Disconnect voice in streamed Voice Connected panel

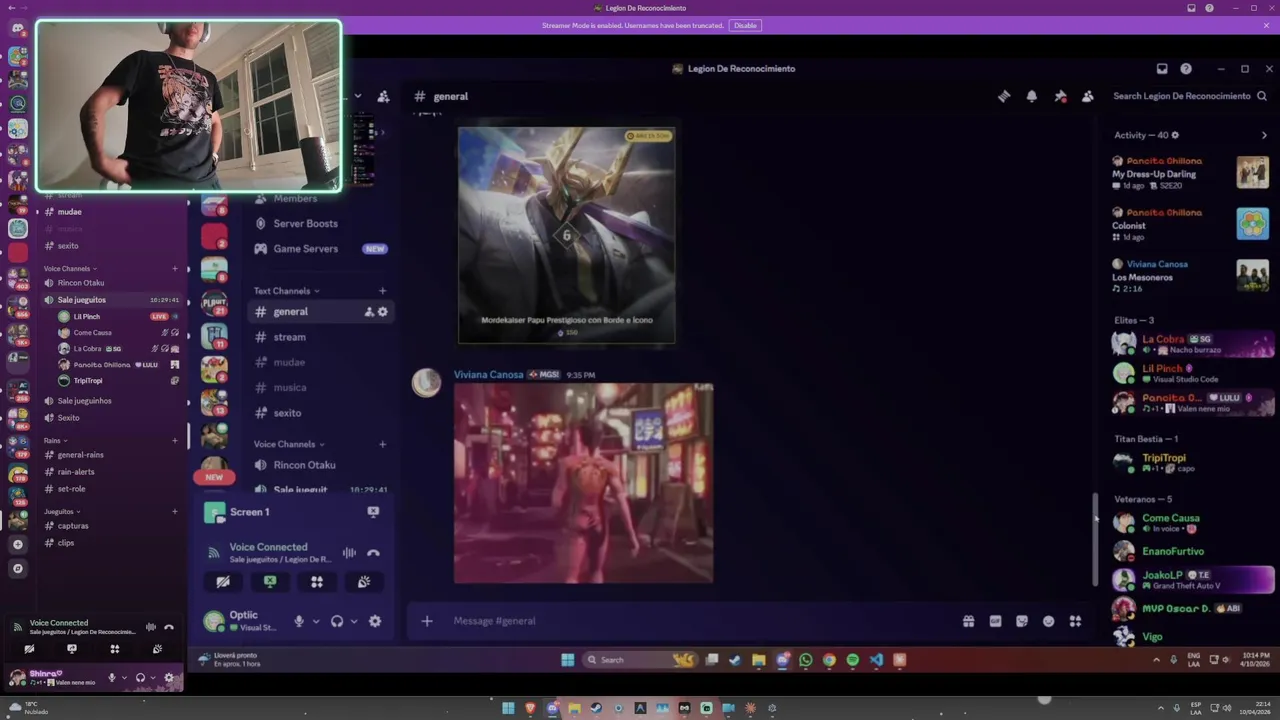[373, 553]
